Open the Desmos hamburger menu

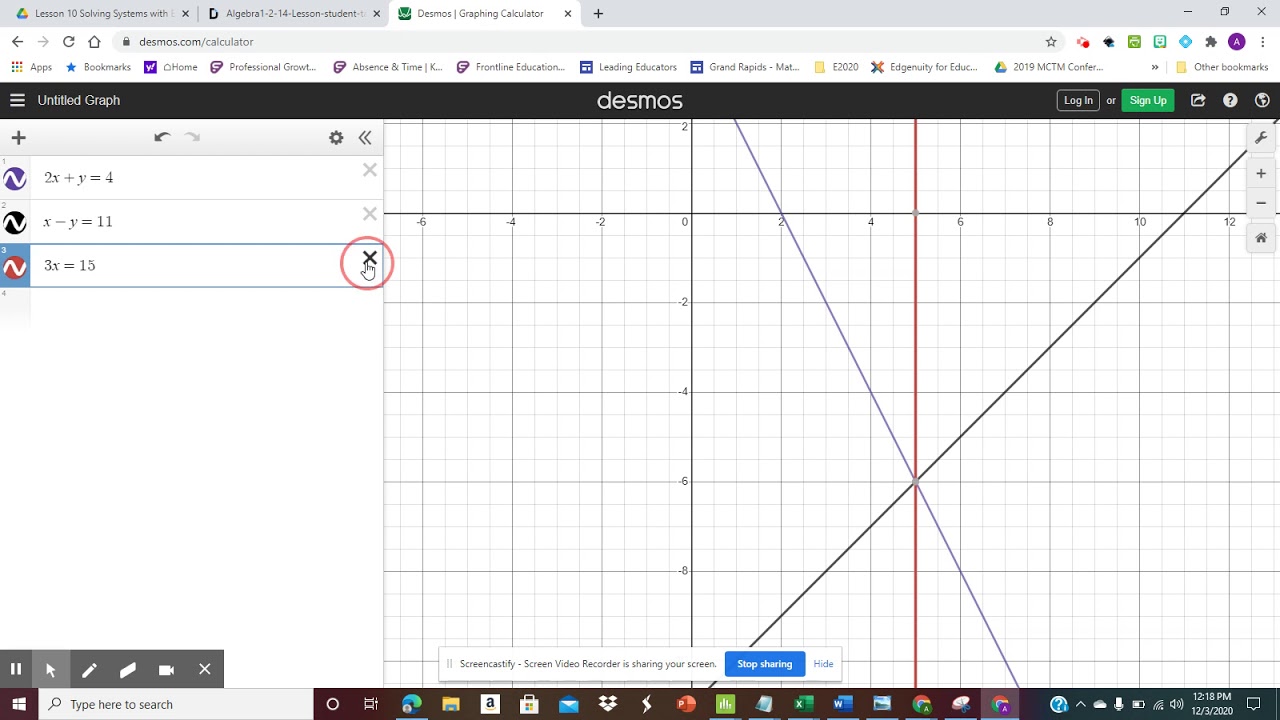pyautogui.click(x=17, y=100)
